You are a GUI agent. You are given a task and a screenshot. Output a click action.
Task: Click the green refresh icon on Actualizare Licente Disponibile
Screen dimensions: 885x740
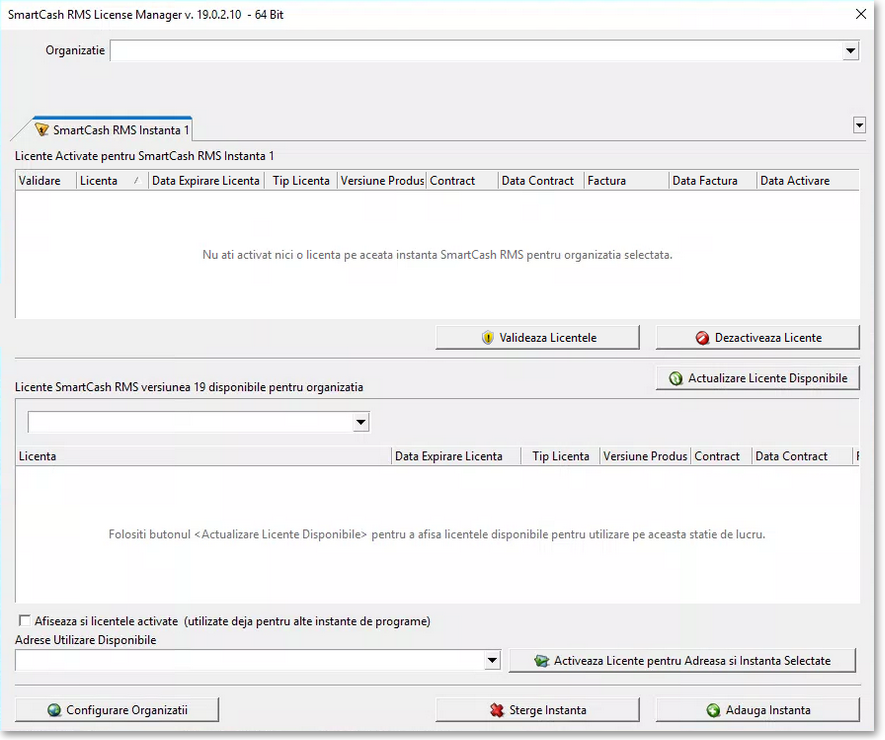point(676,378)
